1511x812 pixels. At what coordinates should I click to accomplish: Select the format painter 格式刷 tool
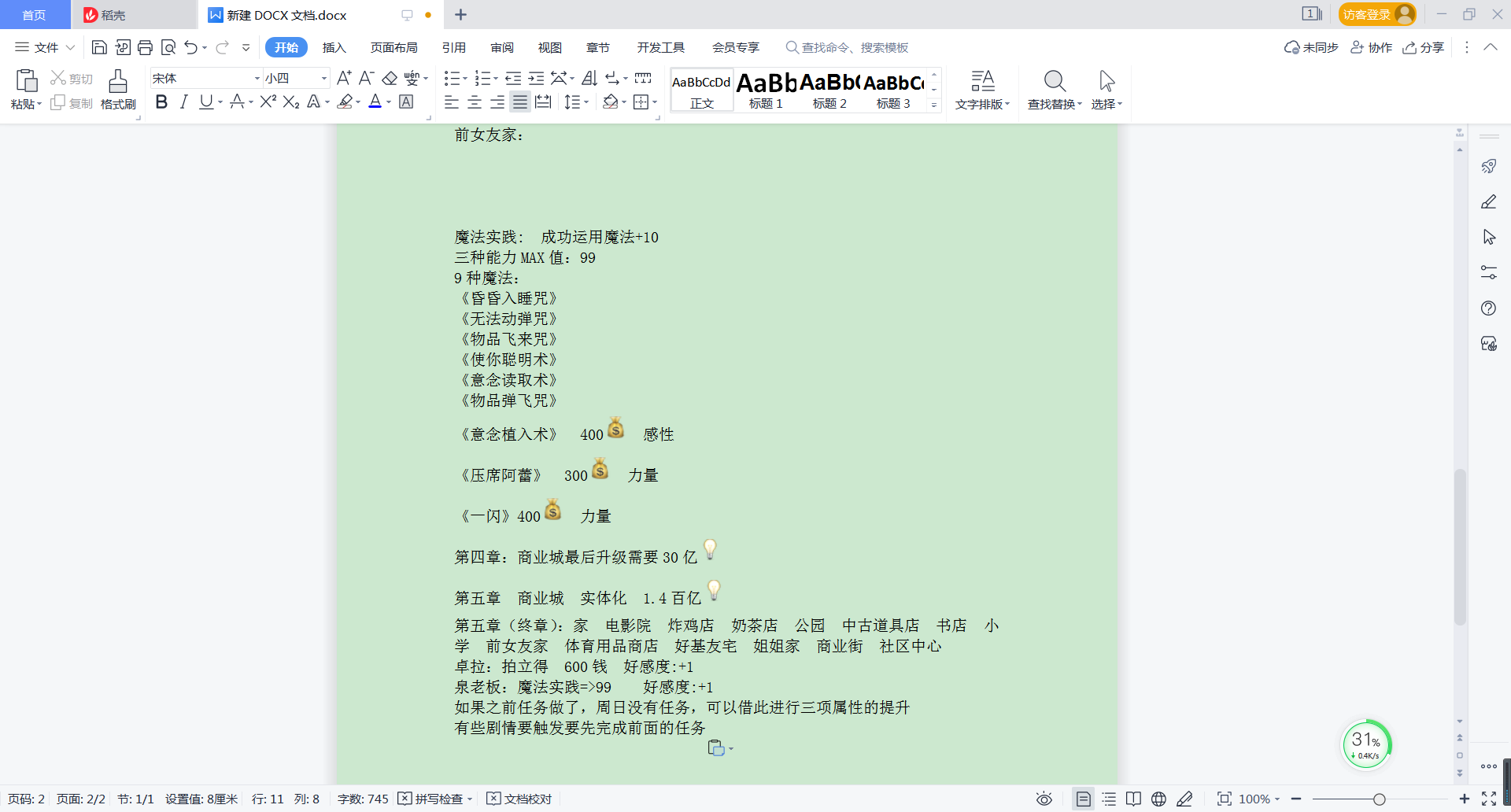(118, 90)
